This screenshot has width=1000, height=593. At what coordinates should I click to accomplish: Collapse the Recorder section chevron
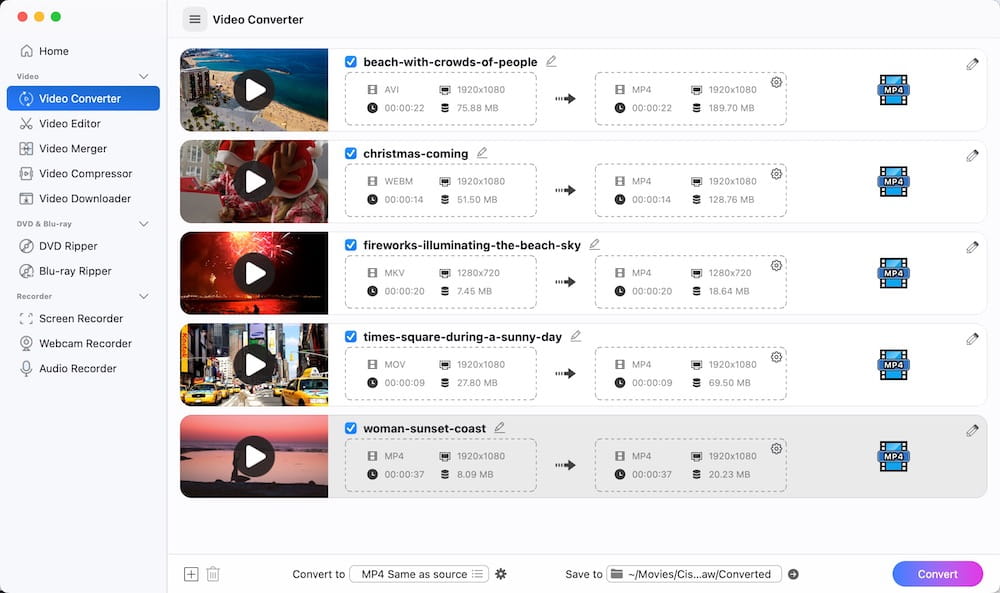click(143, 296)
